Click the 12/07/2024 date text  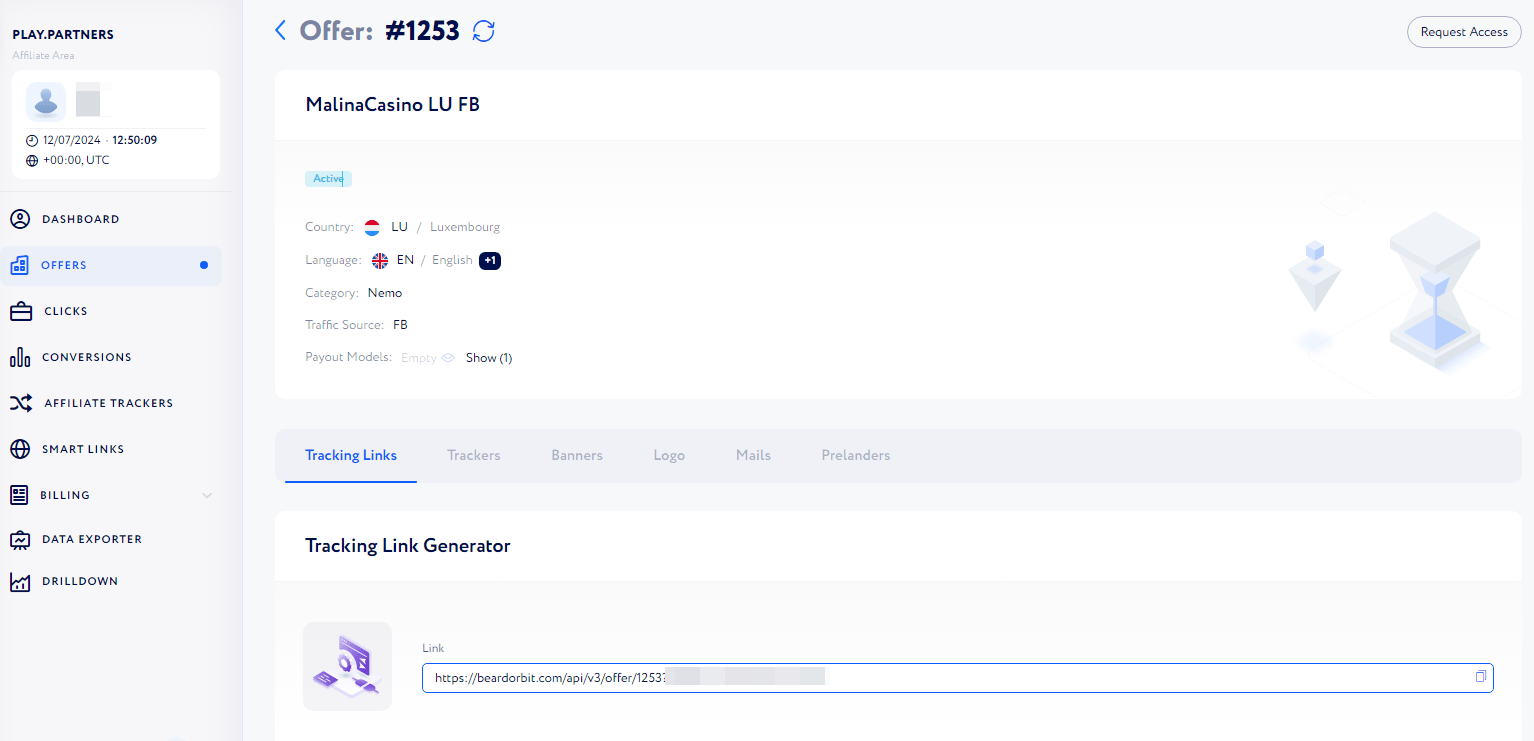(x=72, y=140)
